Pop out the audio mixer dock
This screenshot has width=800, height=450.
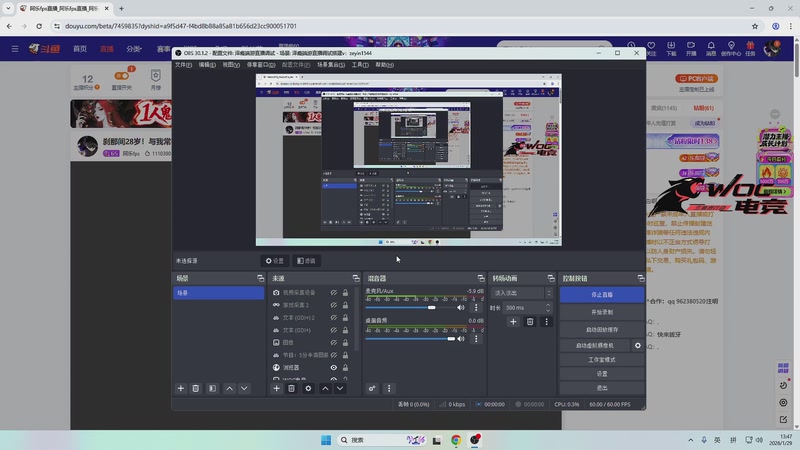pos(481,278)
